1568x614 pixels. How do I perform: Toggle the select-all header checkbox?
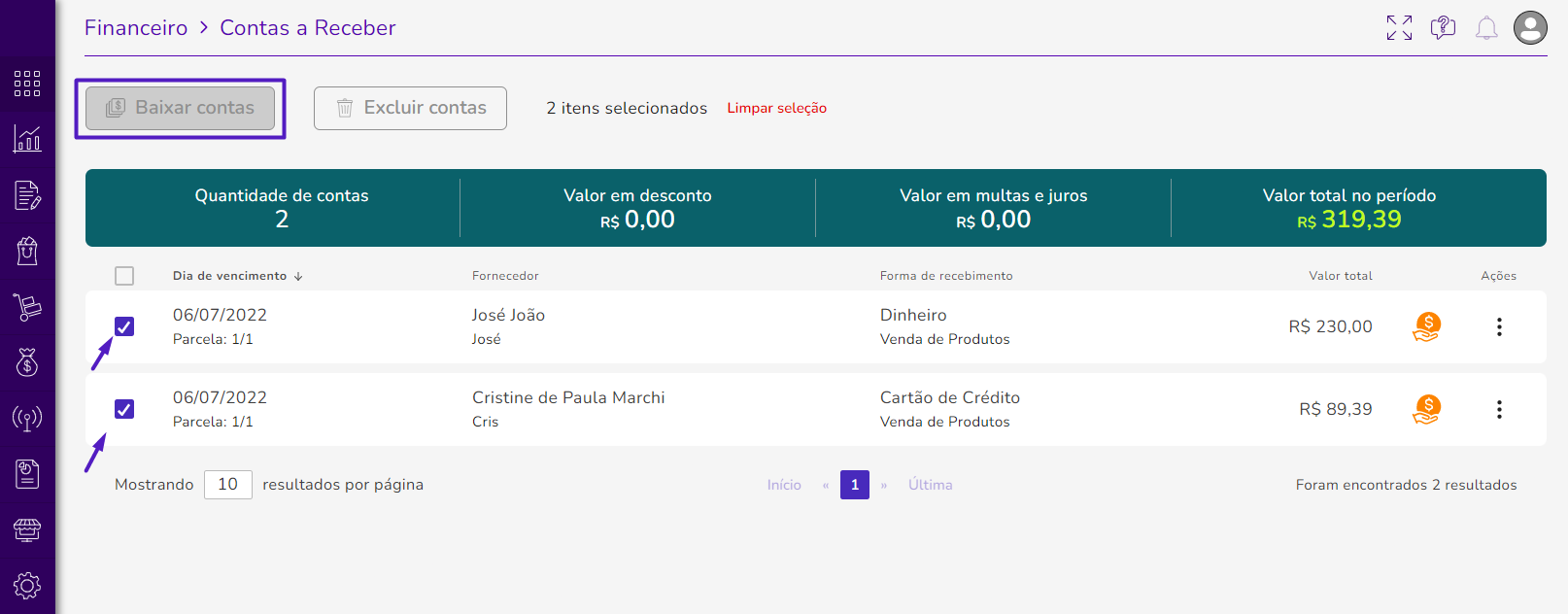[124, 276]
